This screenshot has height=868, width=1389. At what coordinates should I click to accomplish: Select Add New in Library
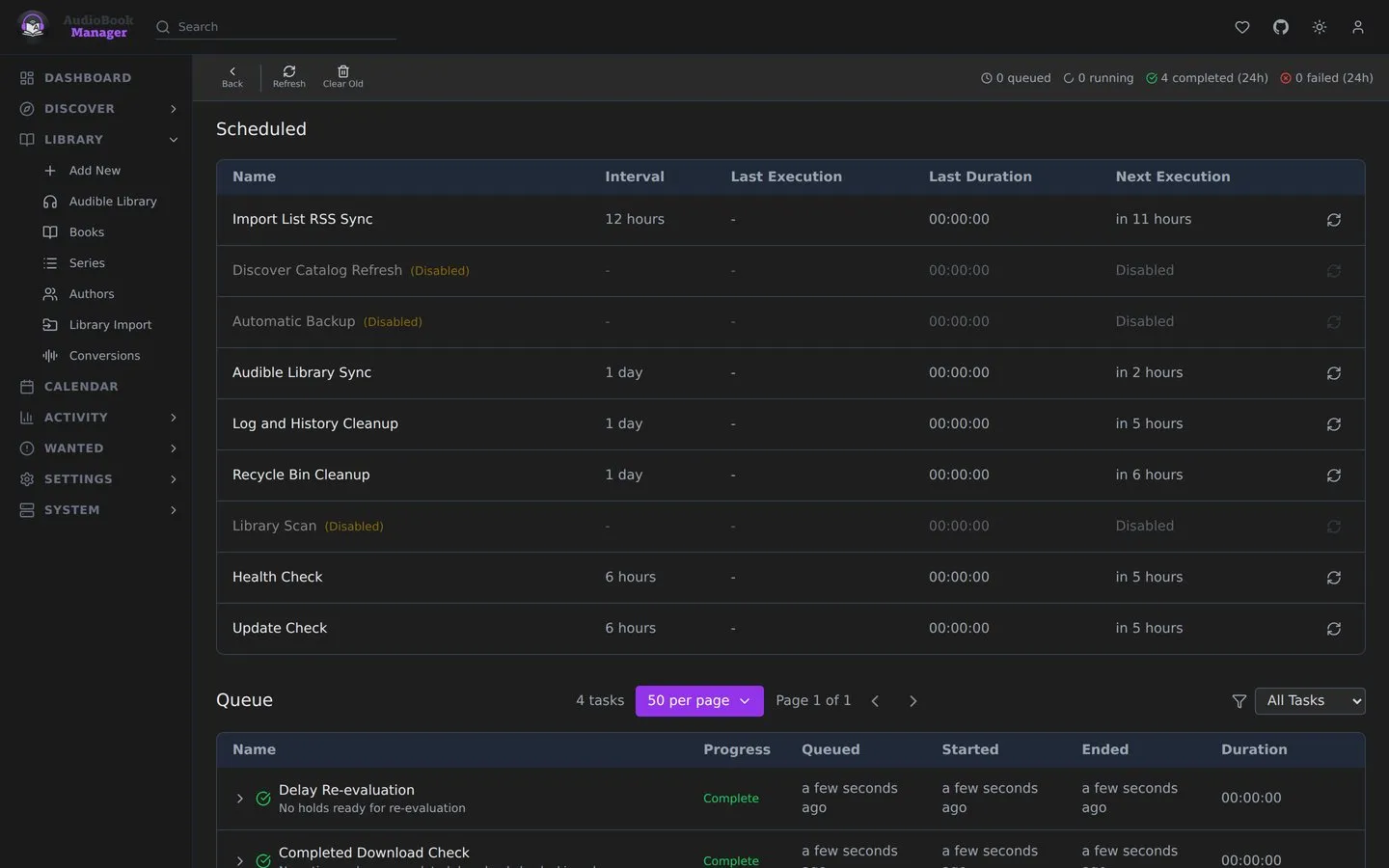(95, 171)
